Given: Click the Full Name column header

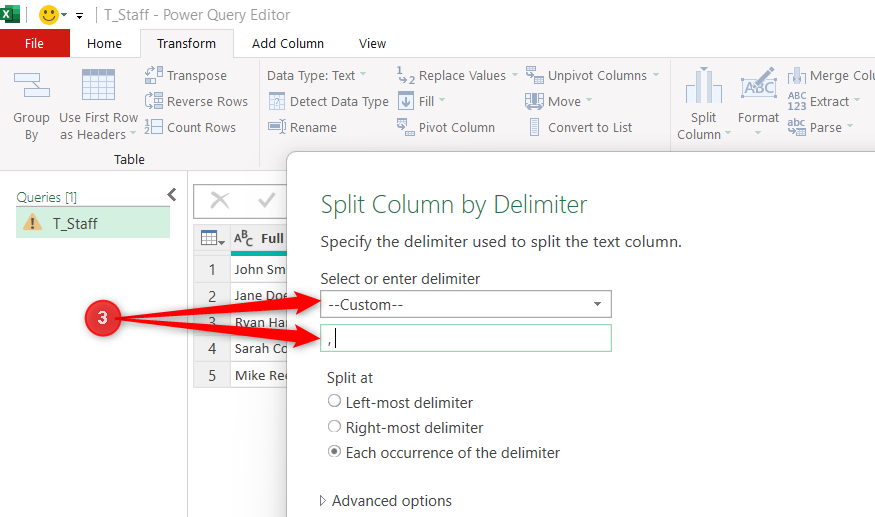Looking at the screenshot, I should coord(259,238).
